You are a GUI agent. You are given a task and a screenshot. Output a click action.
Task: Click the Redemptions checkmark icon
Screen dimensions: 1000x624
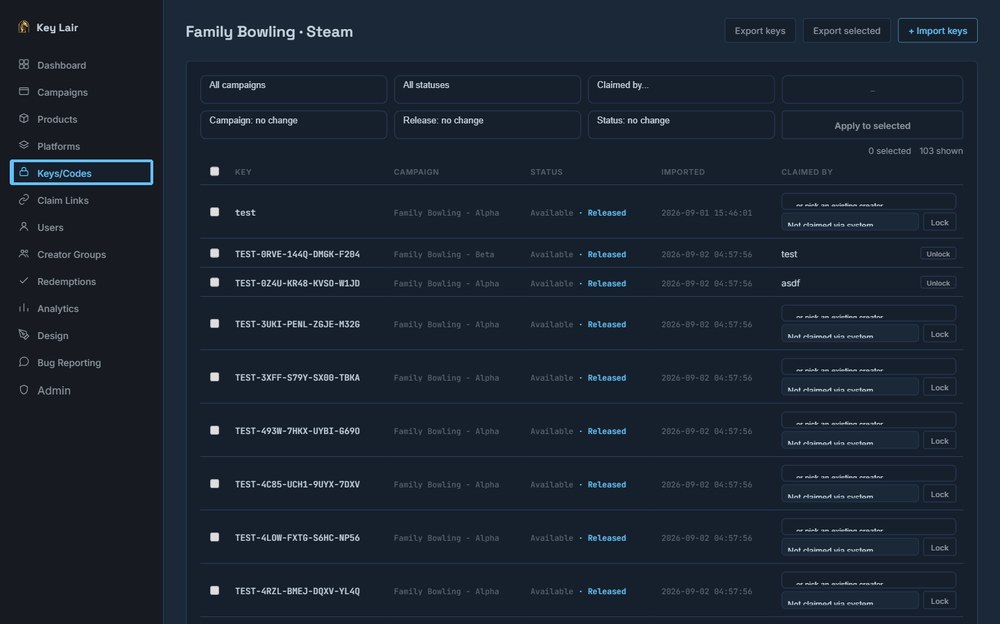coord(24,281)
